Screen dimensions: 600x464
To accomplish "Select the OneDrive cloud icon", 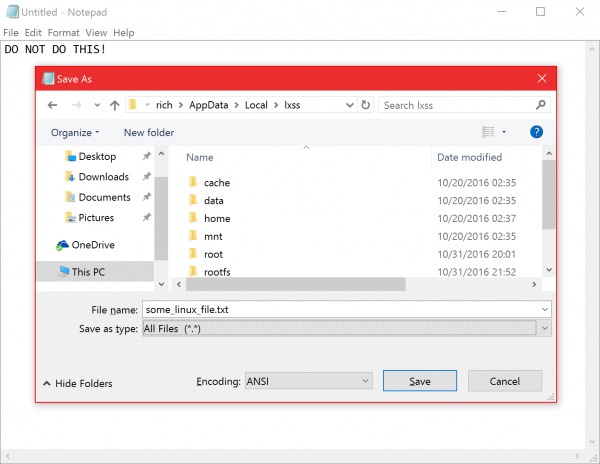I will (x=63, y=245).
